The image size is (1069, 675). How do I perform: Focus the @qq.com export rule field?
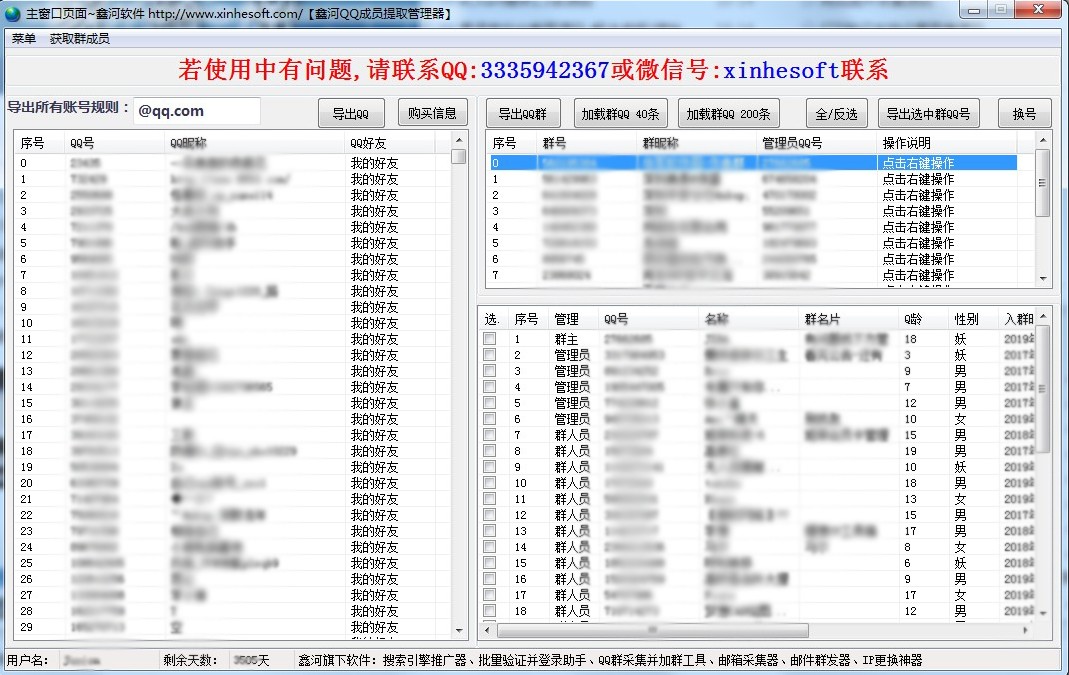coord(196,111)
